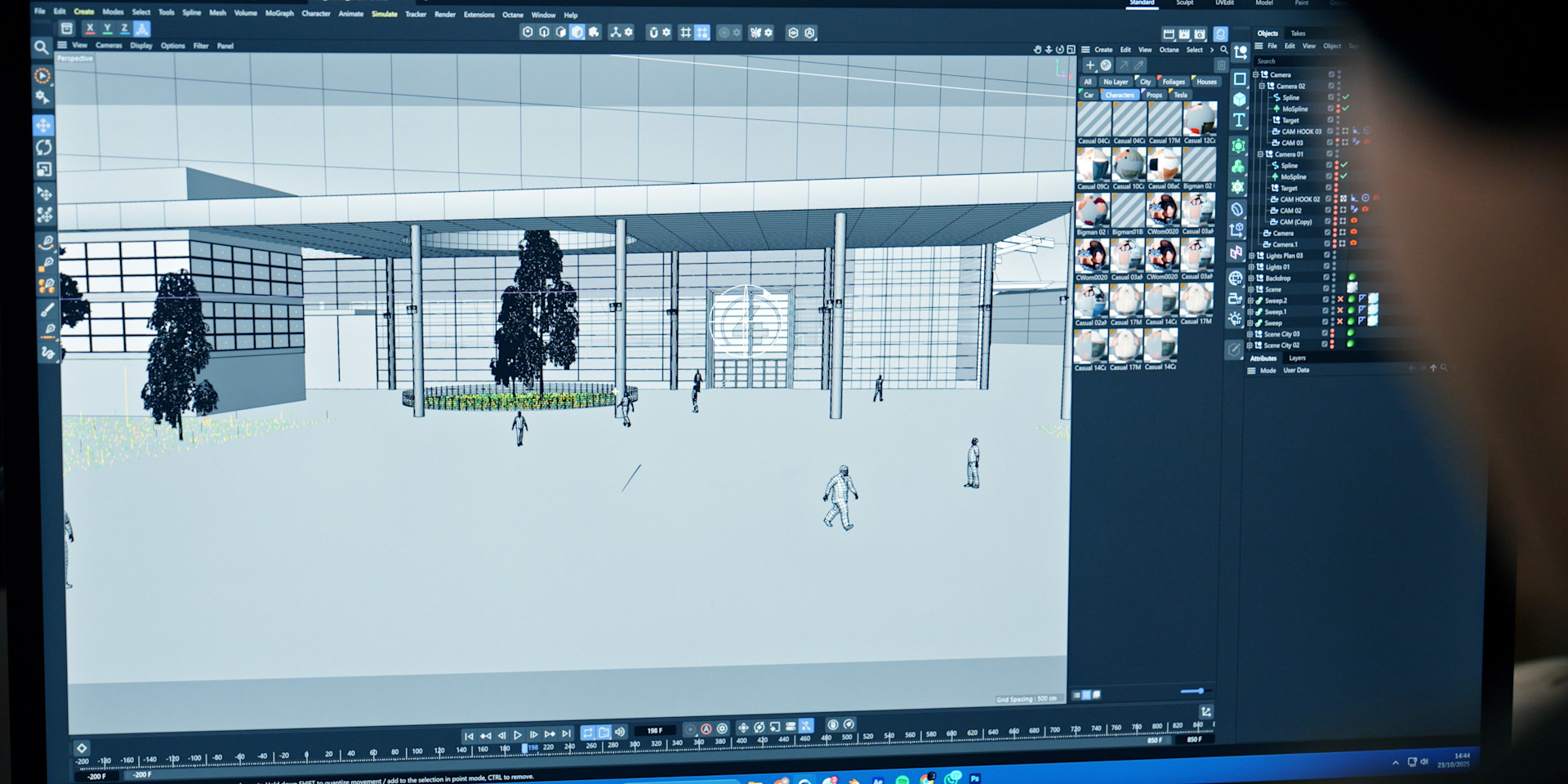Select the Rotate tool in left toolbar

pos(43,147)
